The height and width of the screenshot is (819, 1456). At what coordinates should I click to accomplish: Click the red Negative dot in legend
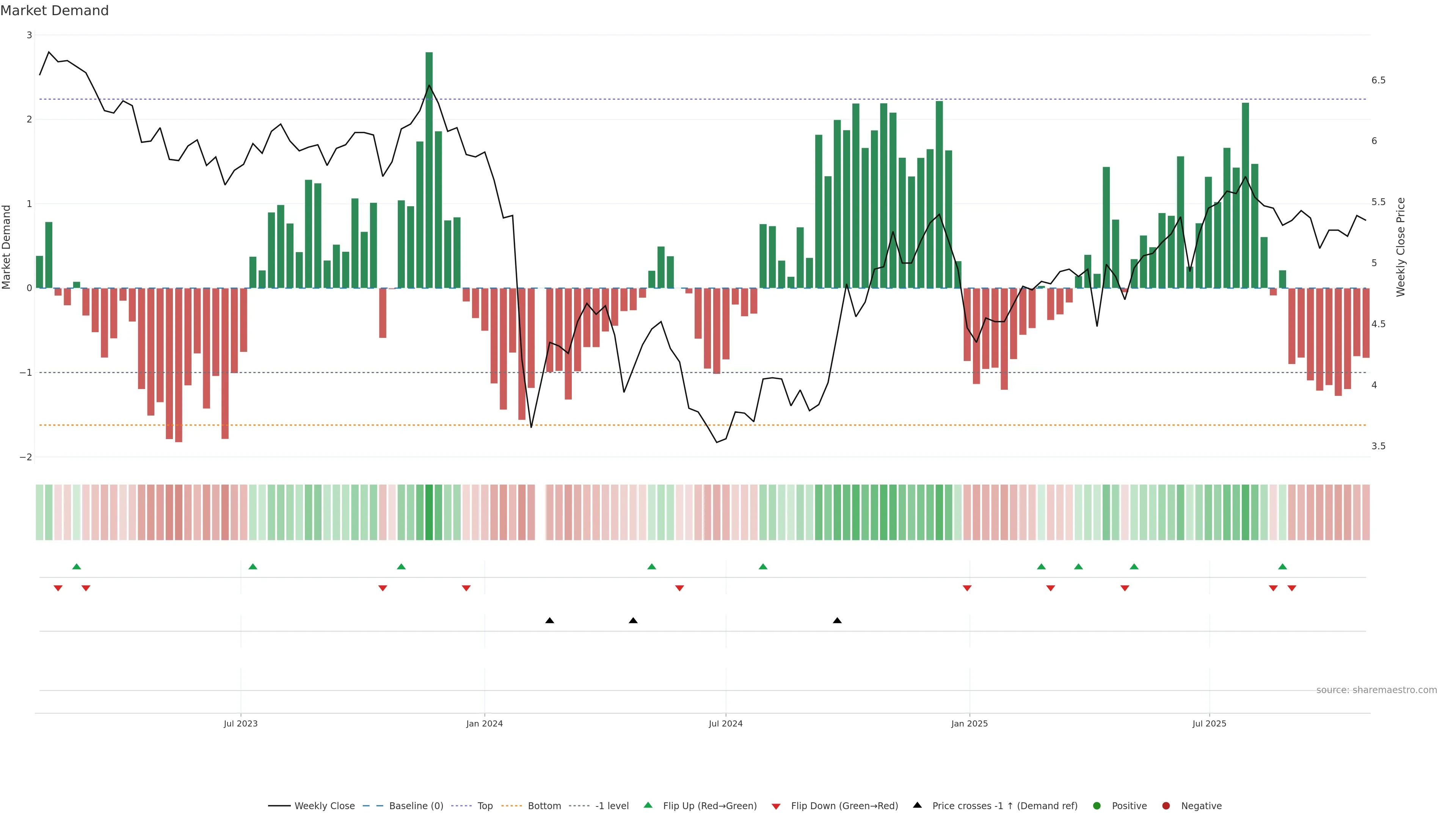pyautogui.click(x=1166, y=805)
